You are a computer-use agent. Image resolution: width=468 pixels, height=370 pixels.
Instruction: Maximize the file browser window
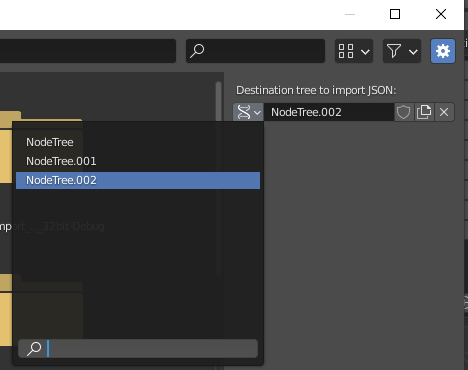point(395,14)
